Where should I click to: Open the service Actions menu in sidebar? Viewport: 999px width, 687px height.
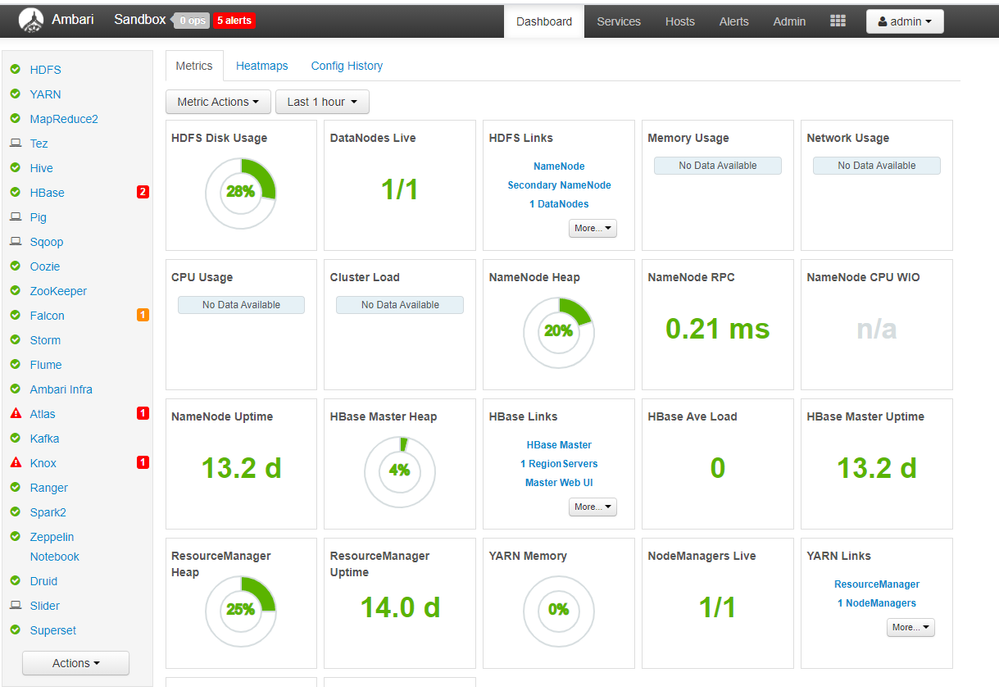76,663
